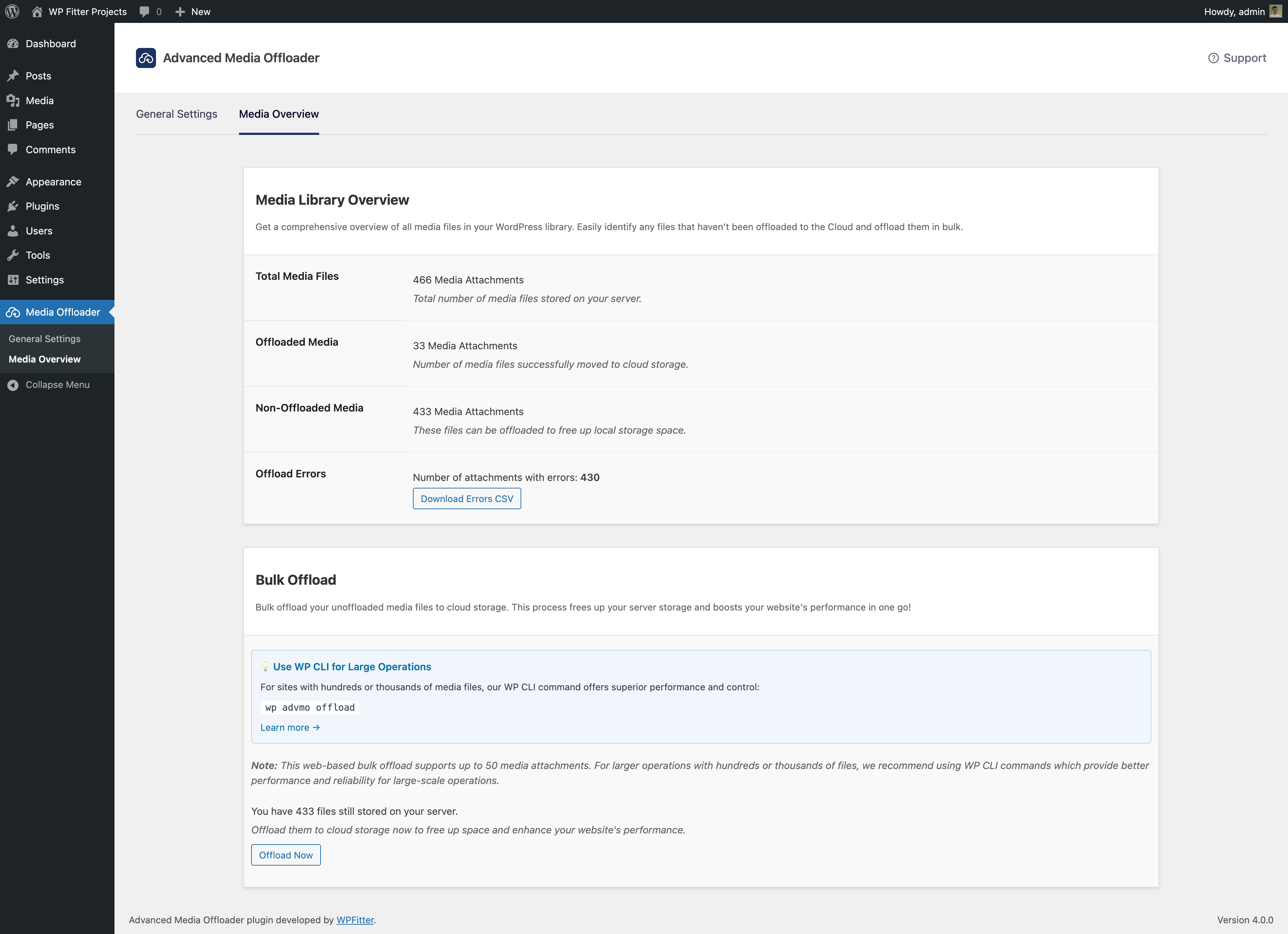Open the comments bubble icon in admin bar
The height and width of the screenshot is (934, 1288).
[144, 12]
